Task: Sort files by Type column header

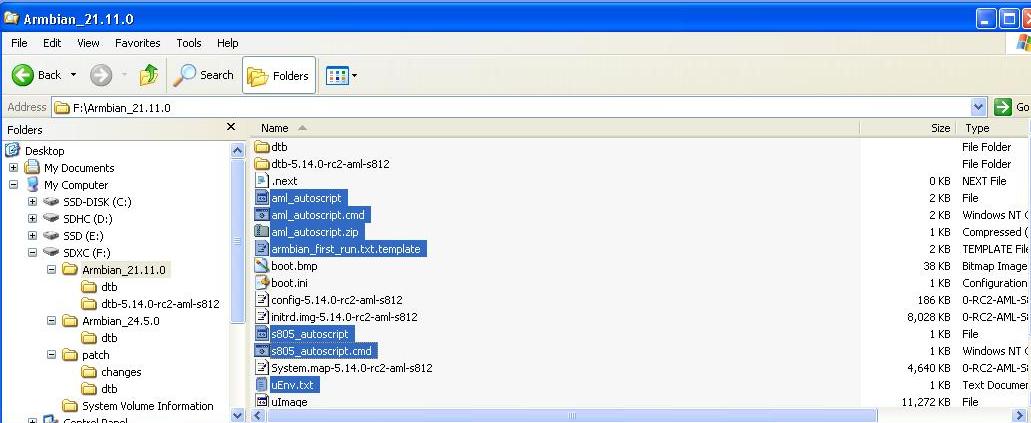Action: coord(994,128)
